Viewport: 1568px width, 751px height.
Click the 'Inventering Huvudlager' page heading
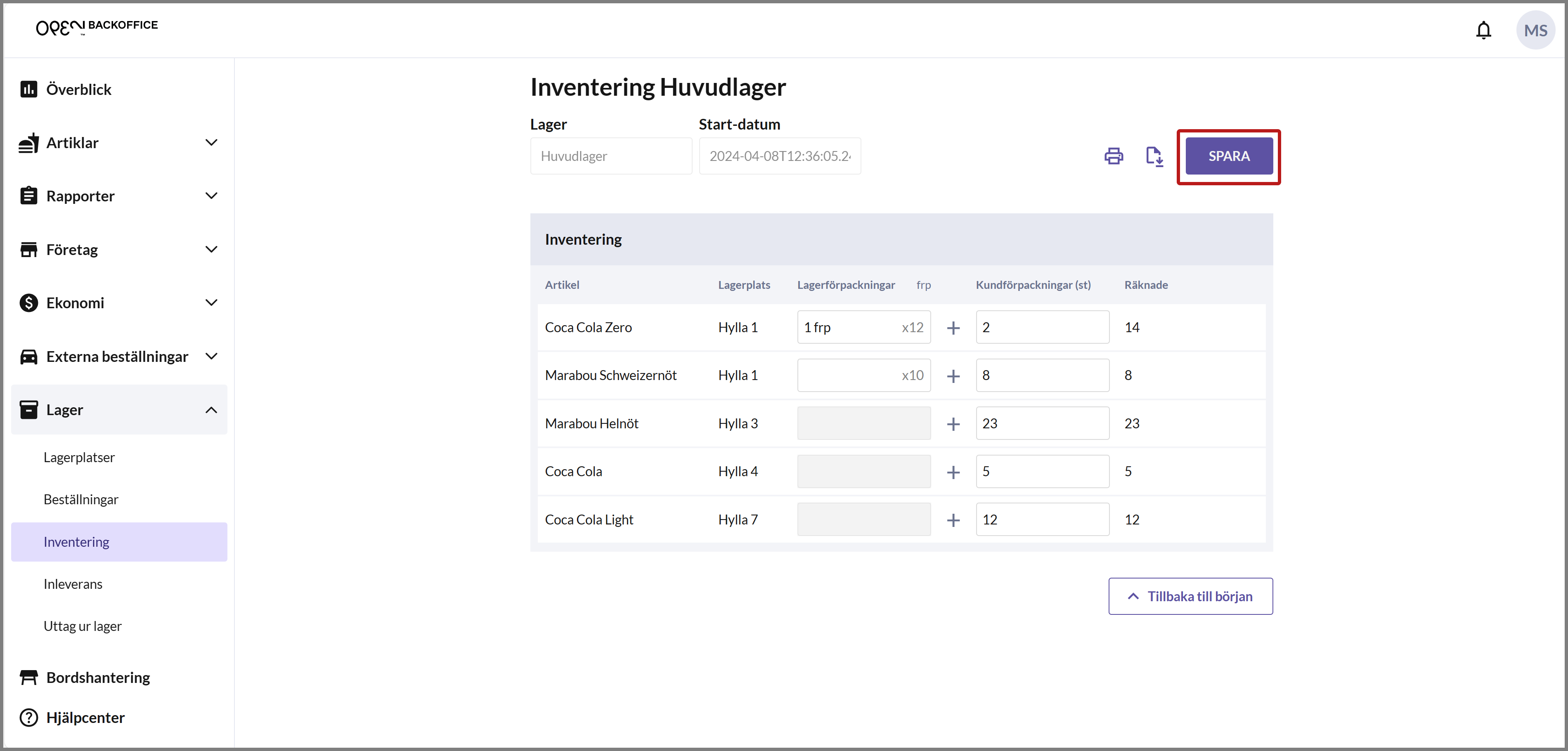(x=658, y=87)
